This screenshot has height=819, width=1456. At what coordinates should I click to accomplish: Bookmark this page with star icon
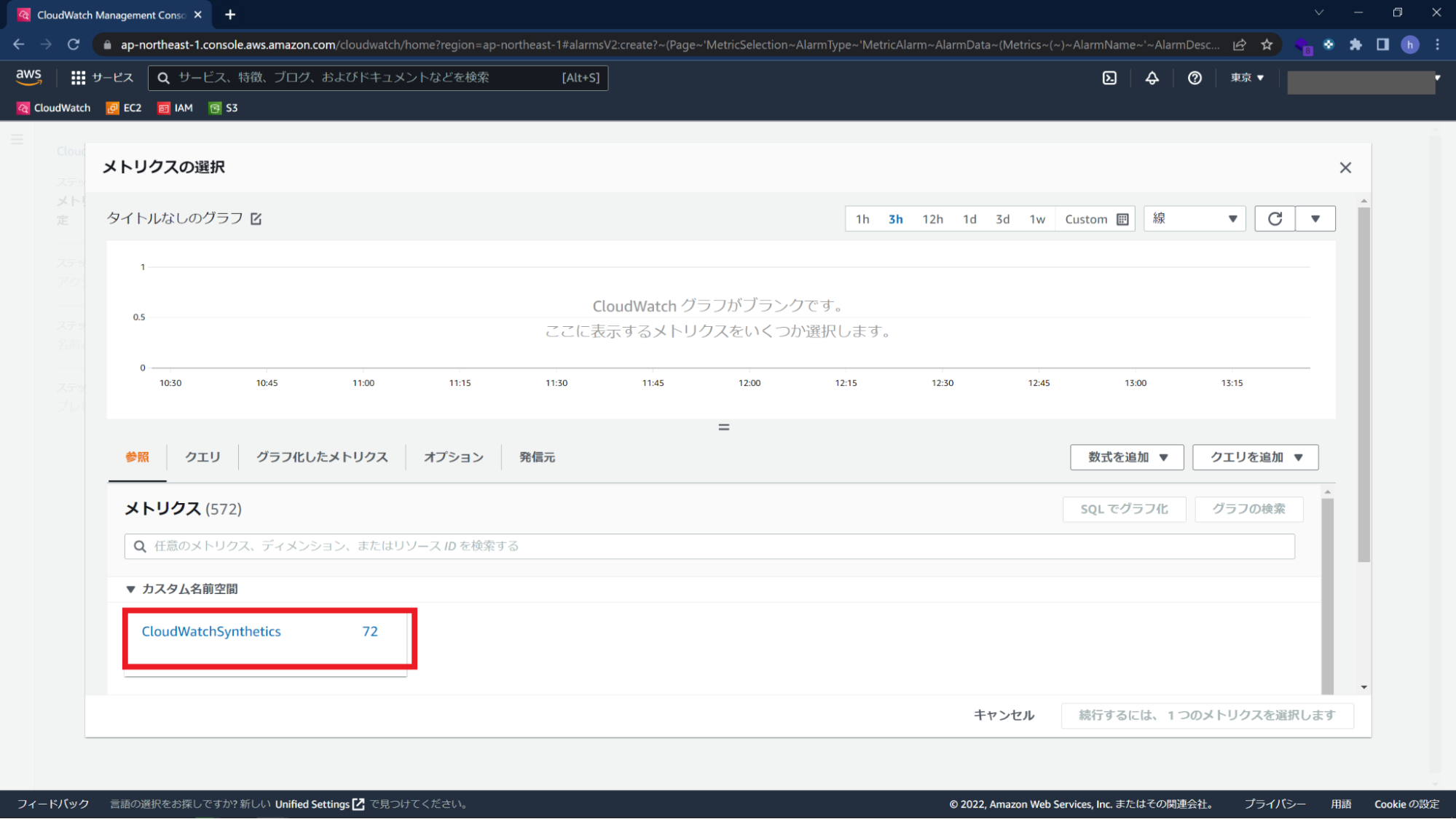tap(1267, 44)
